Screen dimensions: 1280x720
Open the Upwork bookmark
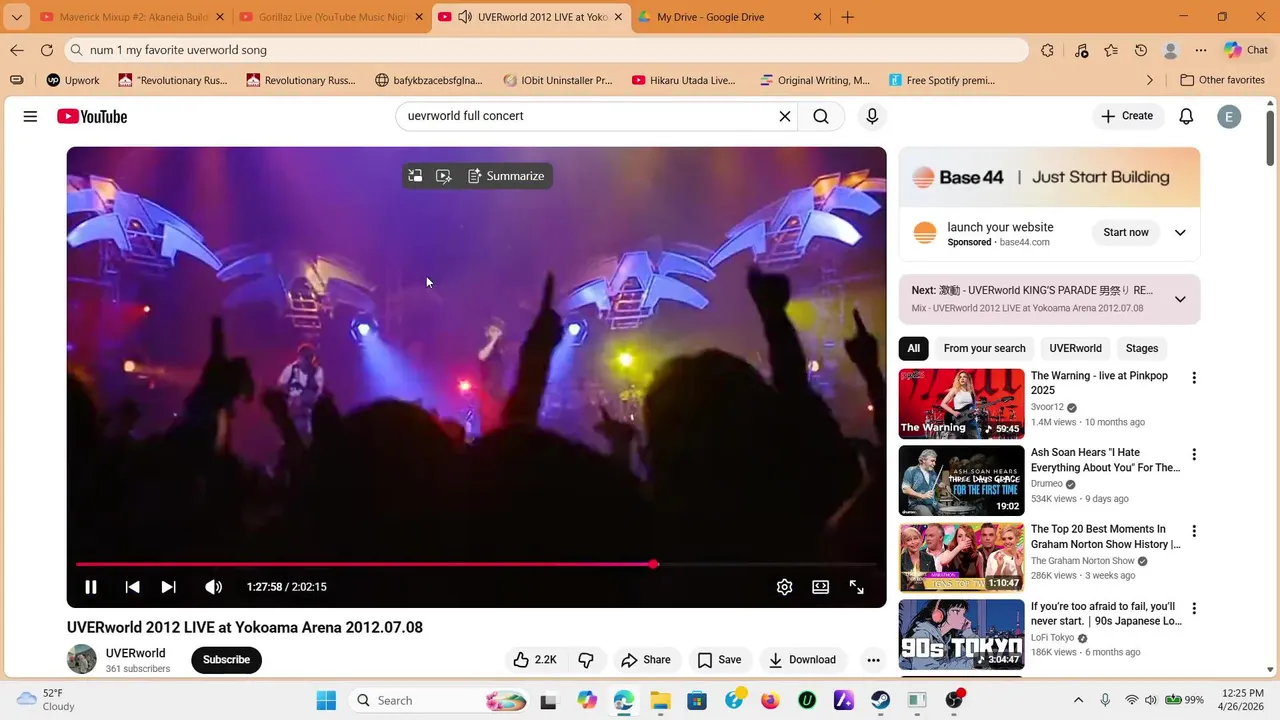coord(71,80)
